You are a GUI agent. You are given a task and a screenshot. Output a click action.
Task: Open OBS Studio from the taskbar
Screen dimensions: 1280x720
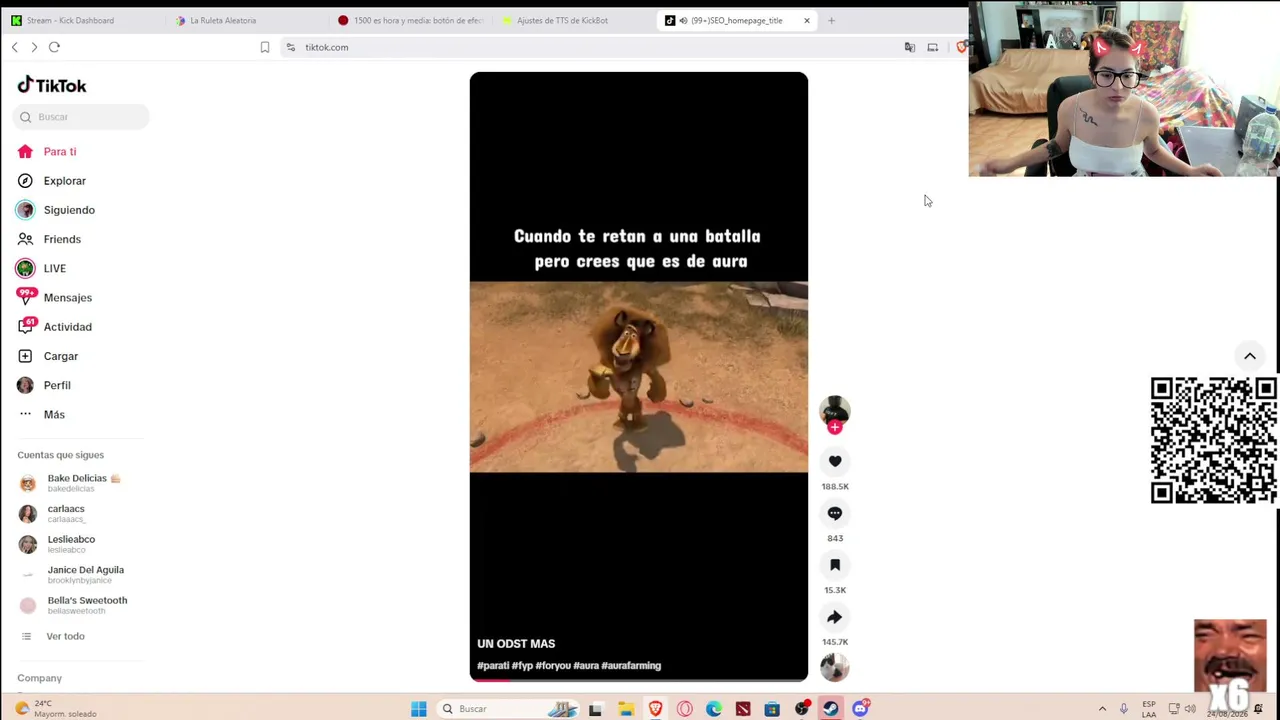802,709
